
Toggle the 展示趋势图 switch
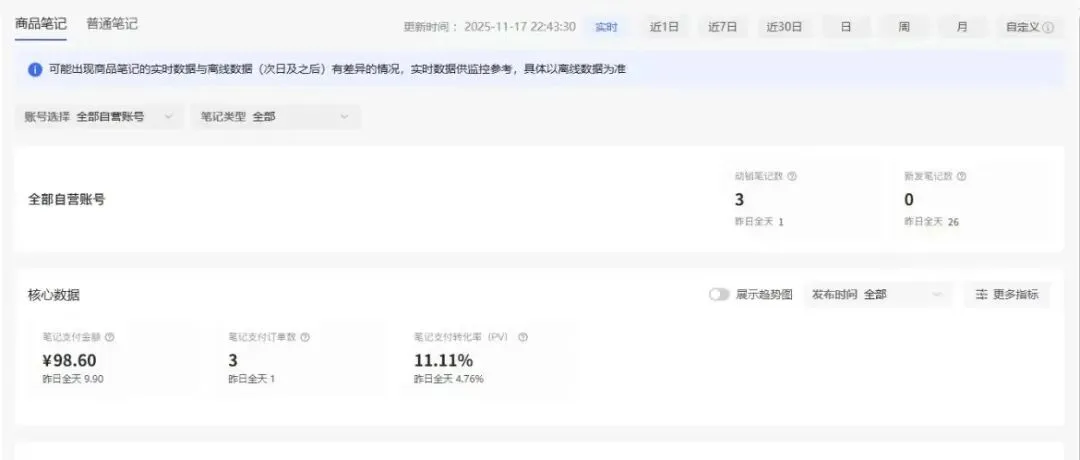click(718, 295)
